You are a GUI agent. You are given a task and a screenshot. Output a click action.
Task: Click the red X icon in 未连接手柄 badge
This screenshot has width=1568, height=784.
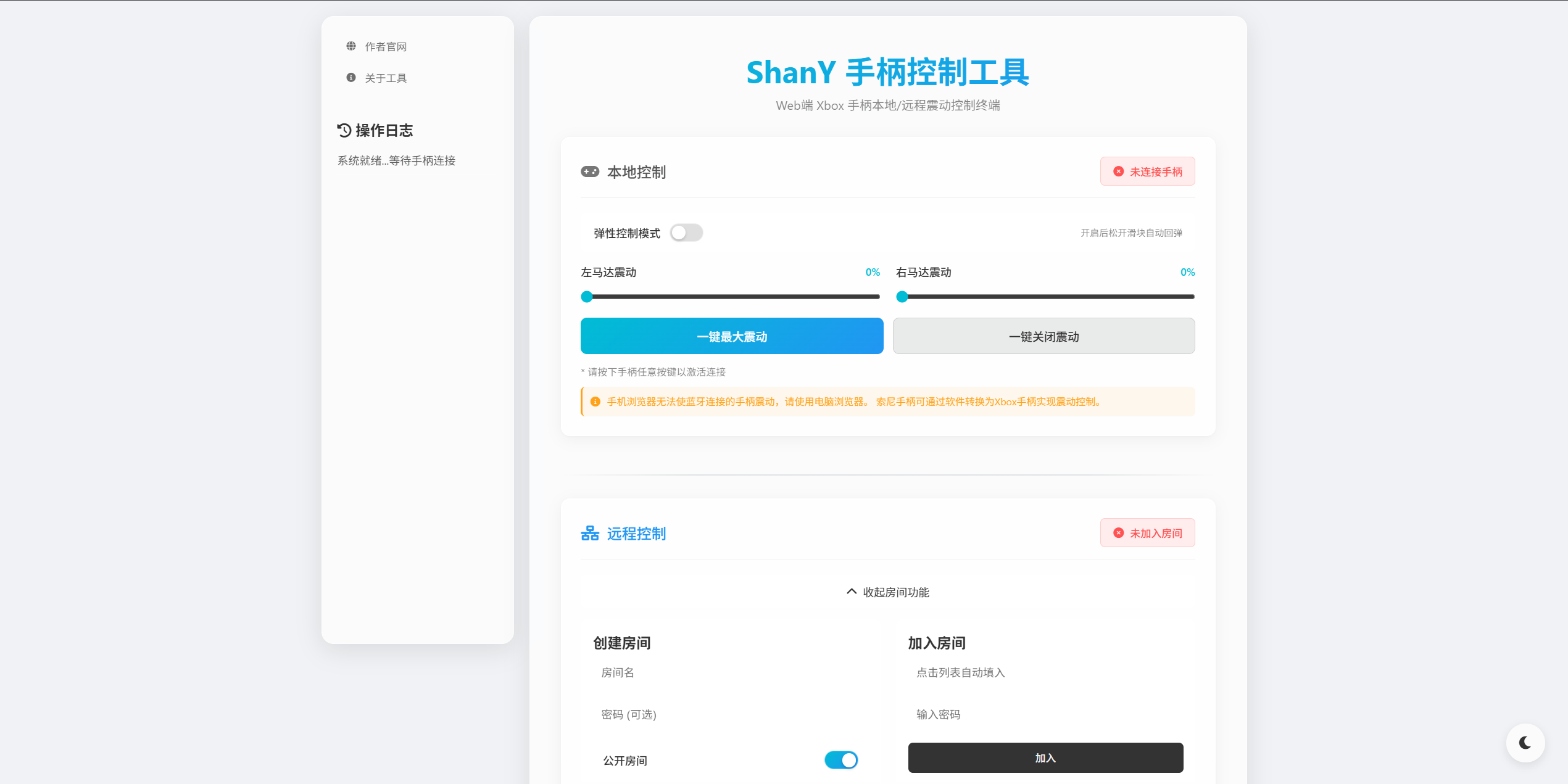(x=1118, y=171)
